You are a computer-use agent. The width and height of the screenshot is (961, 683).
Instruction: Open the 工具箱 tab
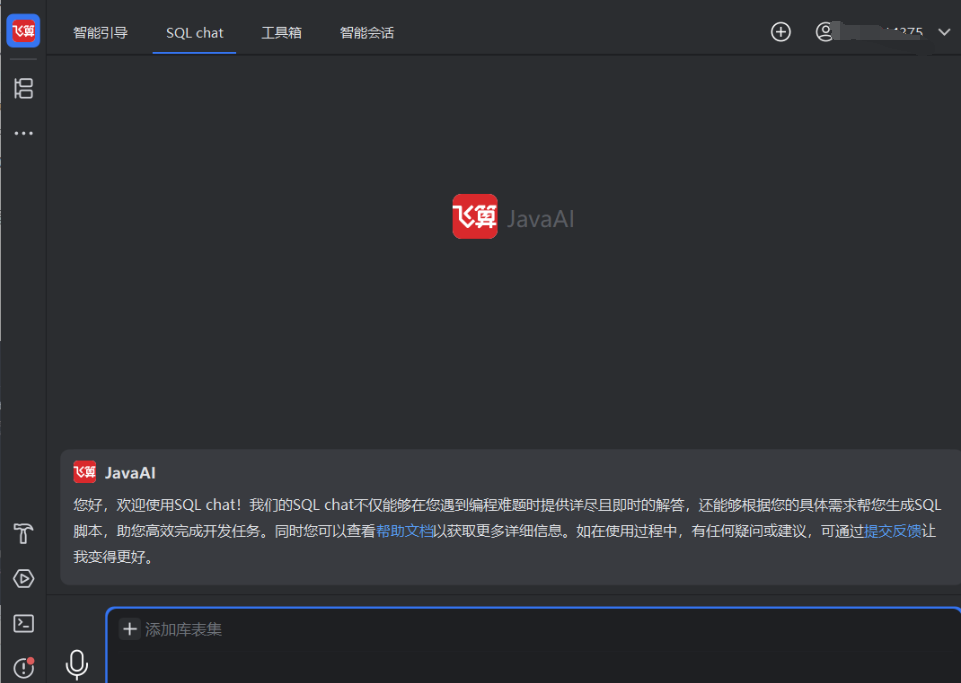(x=281, y=33)
